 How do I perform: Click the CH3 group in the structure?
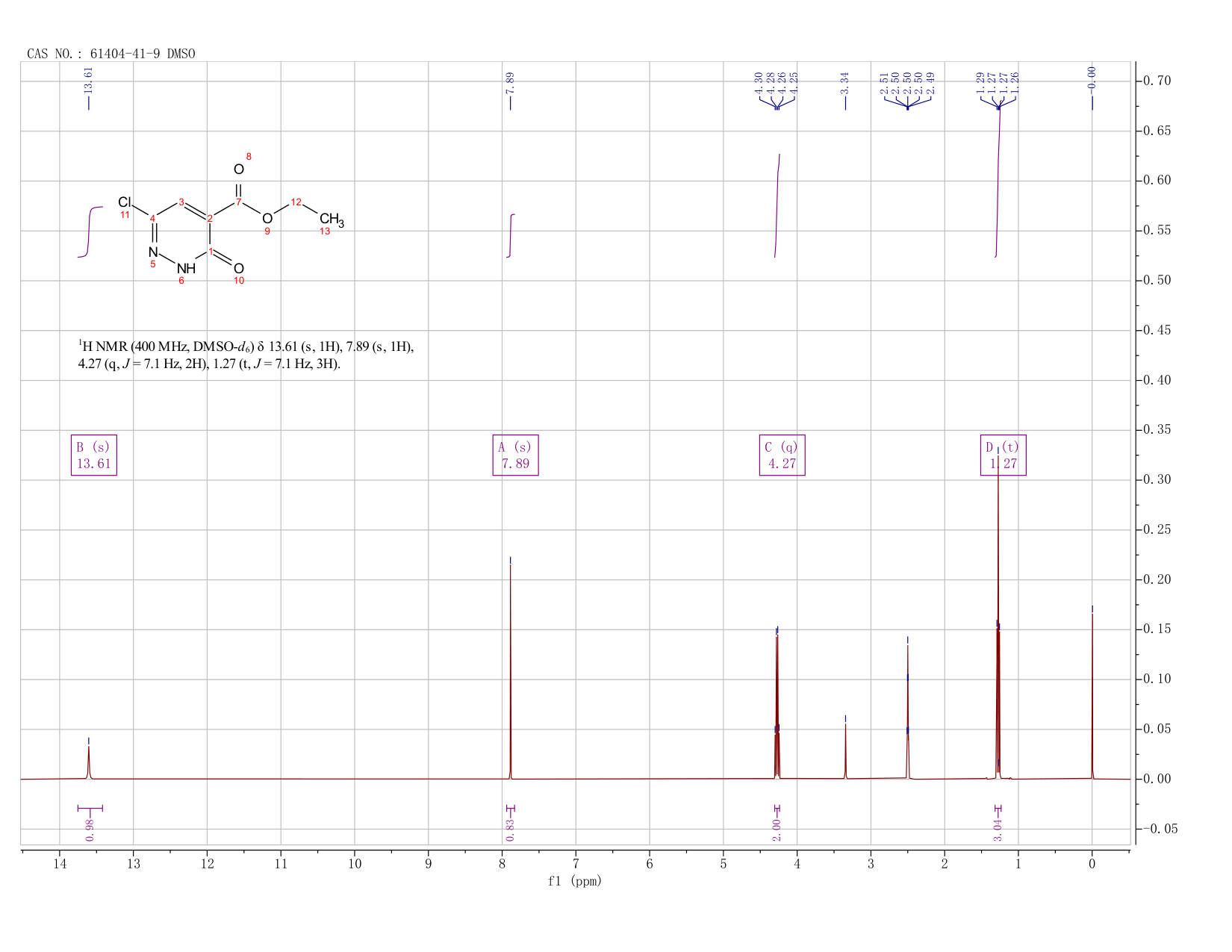click(332, 220)
